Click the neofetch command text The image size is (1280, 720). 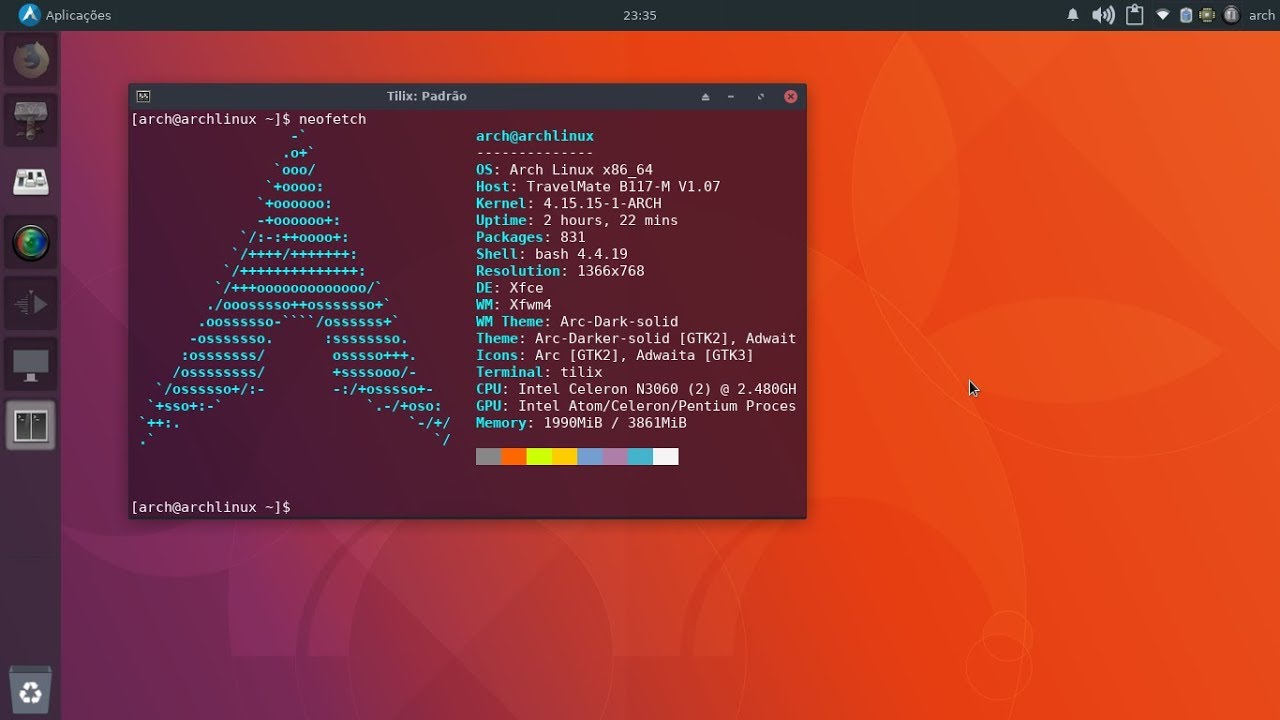pyautogui.click(x=332, y=119)
